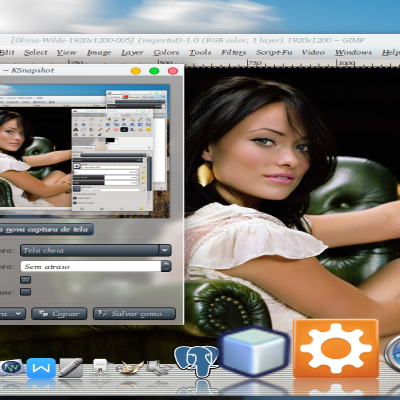Toggle the checked checkbox below the delay field

pos(26,279)
